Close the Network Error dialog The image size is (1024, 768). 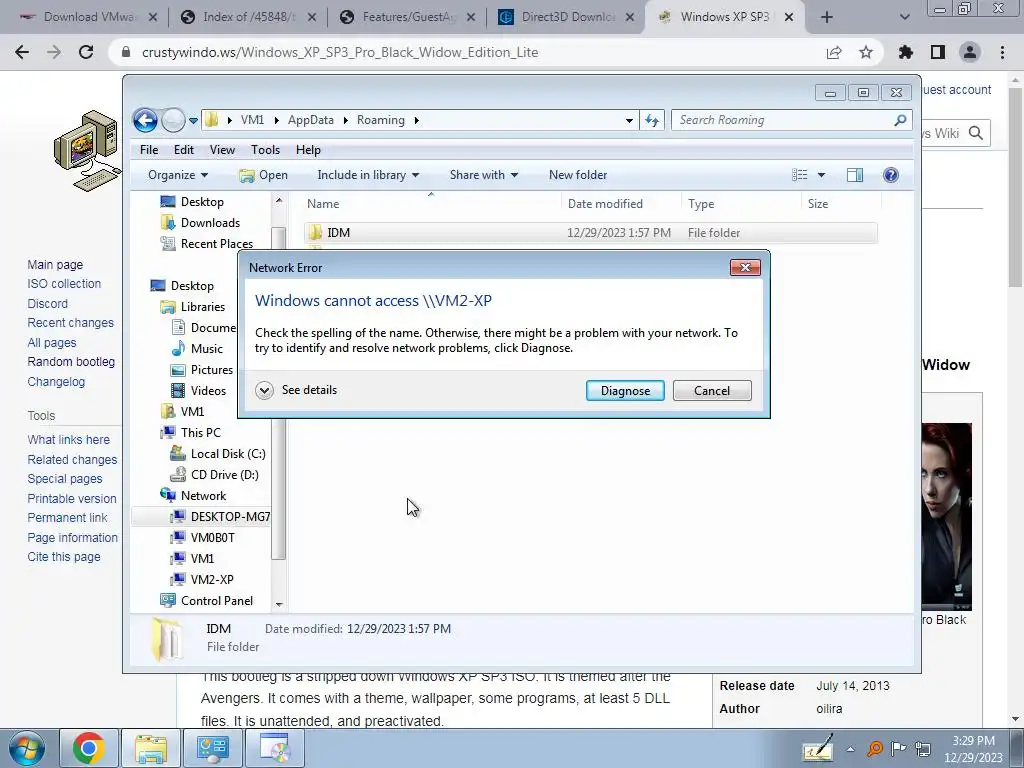744,267
